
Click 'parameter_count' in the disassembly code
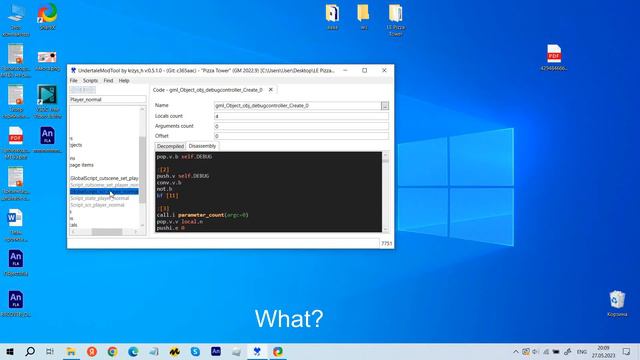[201, 215]
